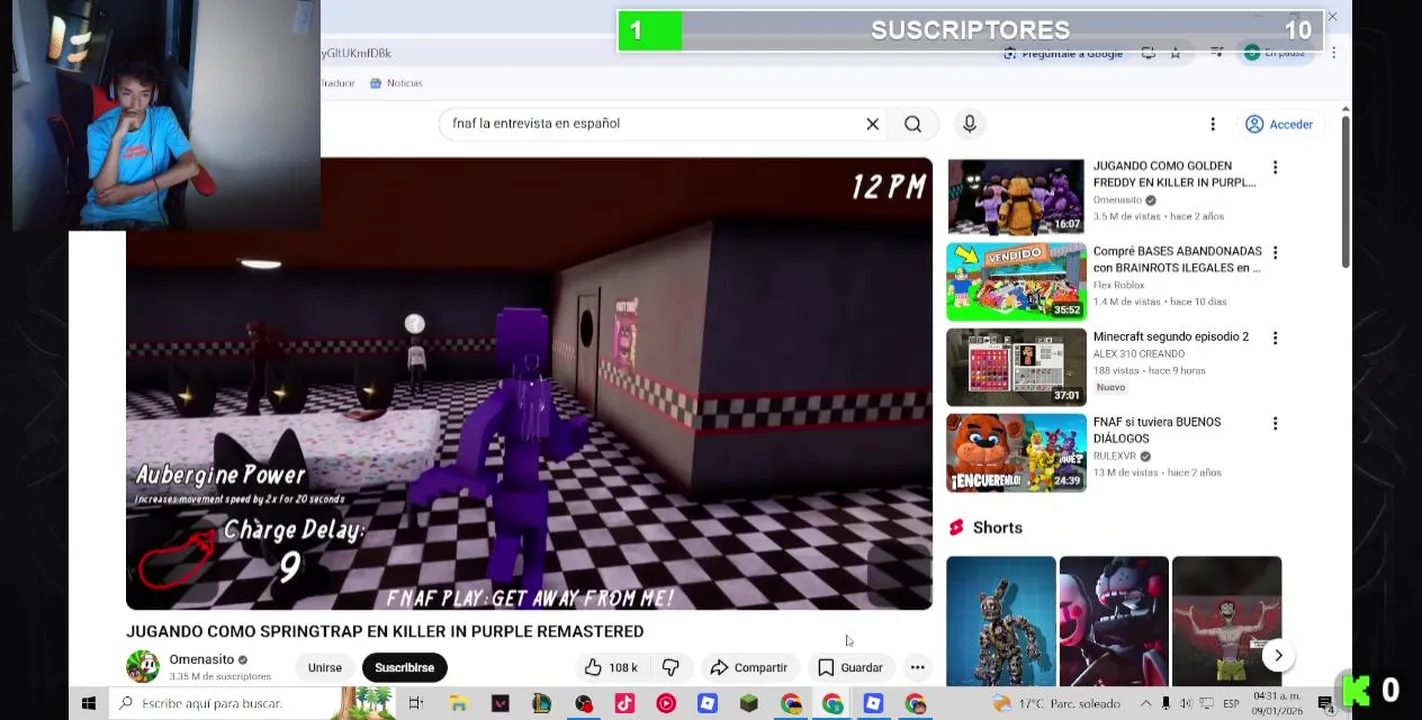
Task: Open League of Legends taskbar icon
Action: tap(541, 704)
